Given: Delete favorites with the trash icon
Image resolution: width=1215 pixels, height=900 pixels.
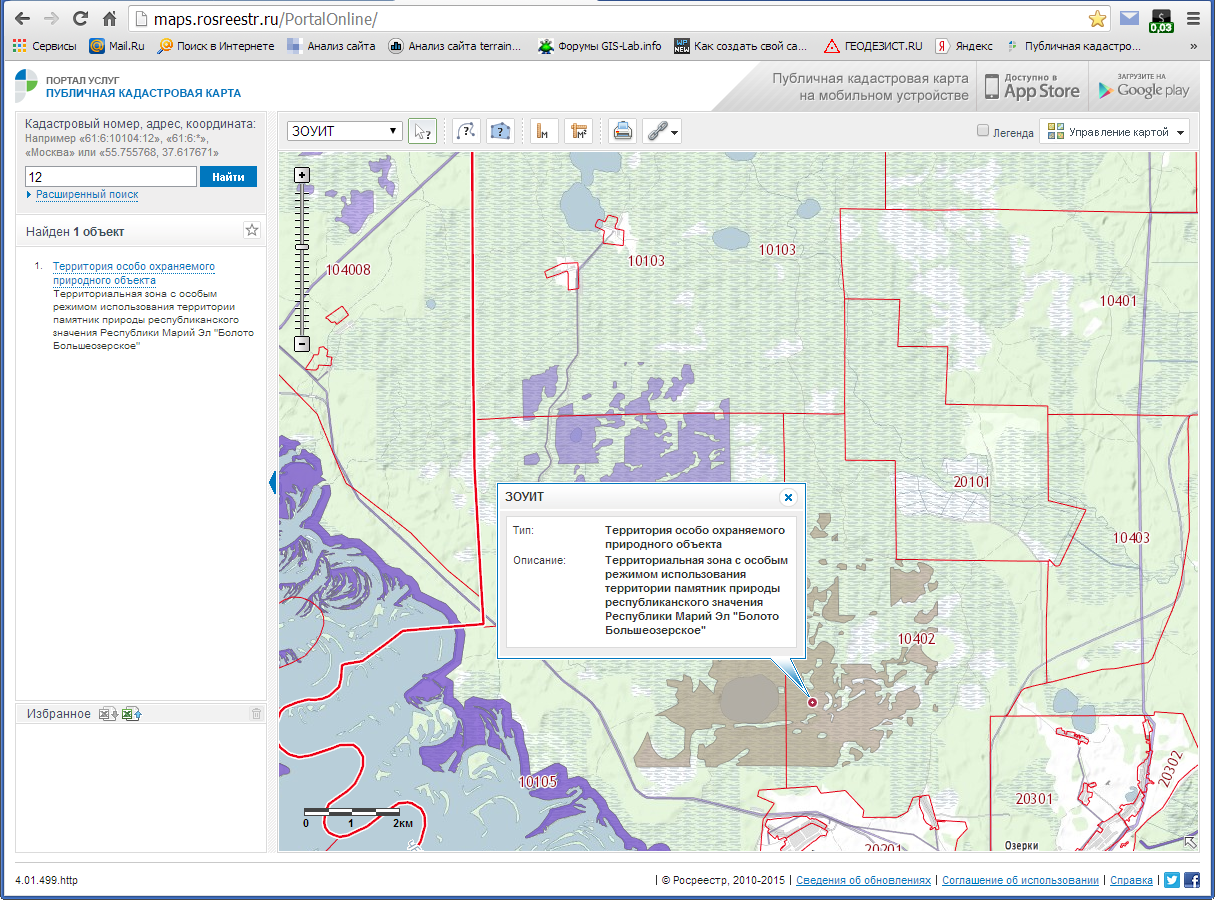Looking at the screenshot, I should [256, 714].
